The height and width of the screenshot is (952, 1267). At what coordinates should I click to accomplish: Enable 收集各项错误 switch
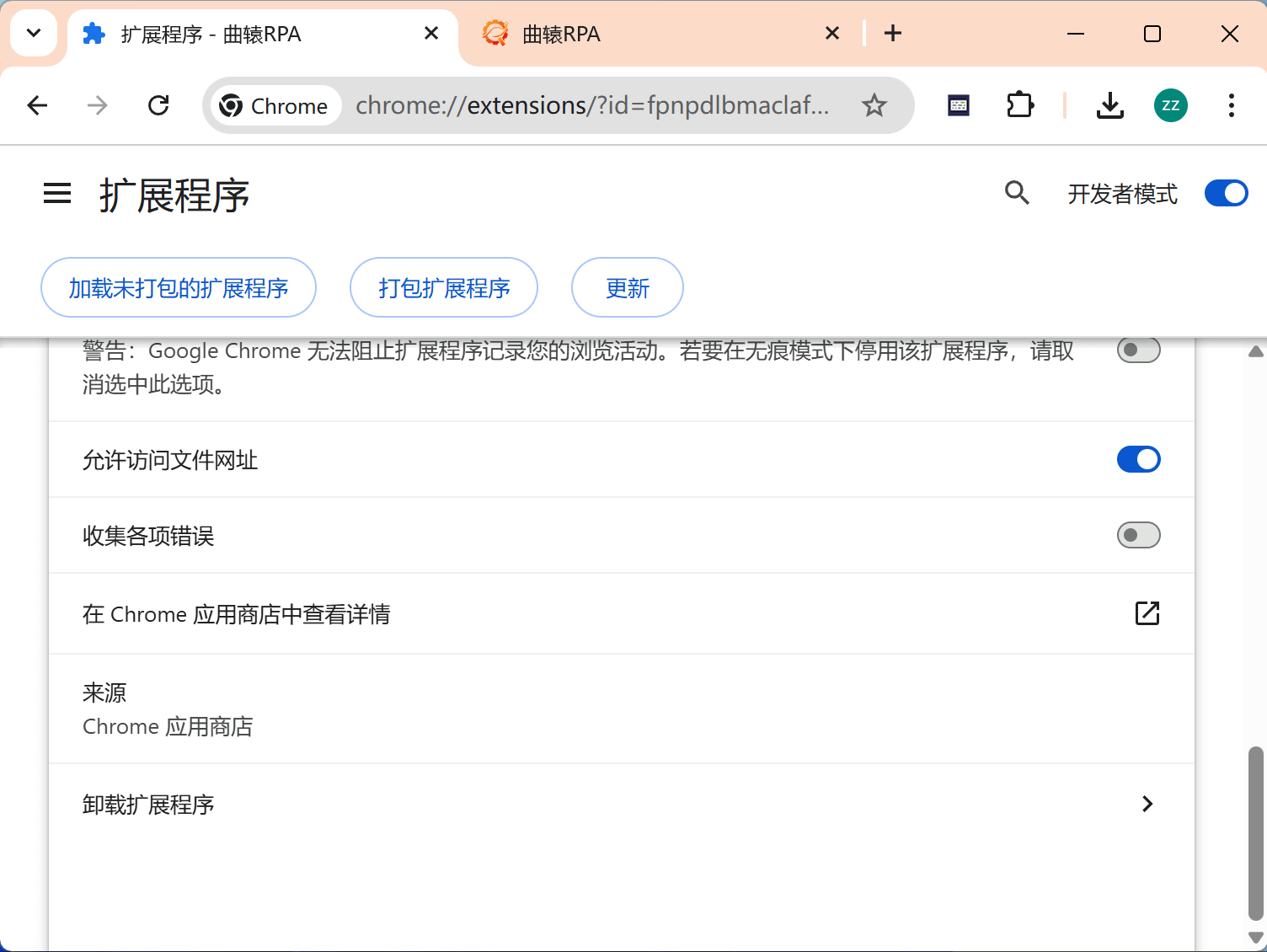(x=1138, y=535)
